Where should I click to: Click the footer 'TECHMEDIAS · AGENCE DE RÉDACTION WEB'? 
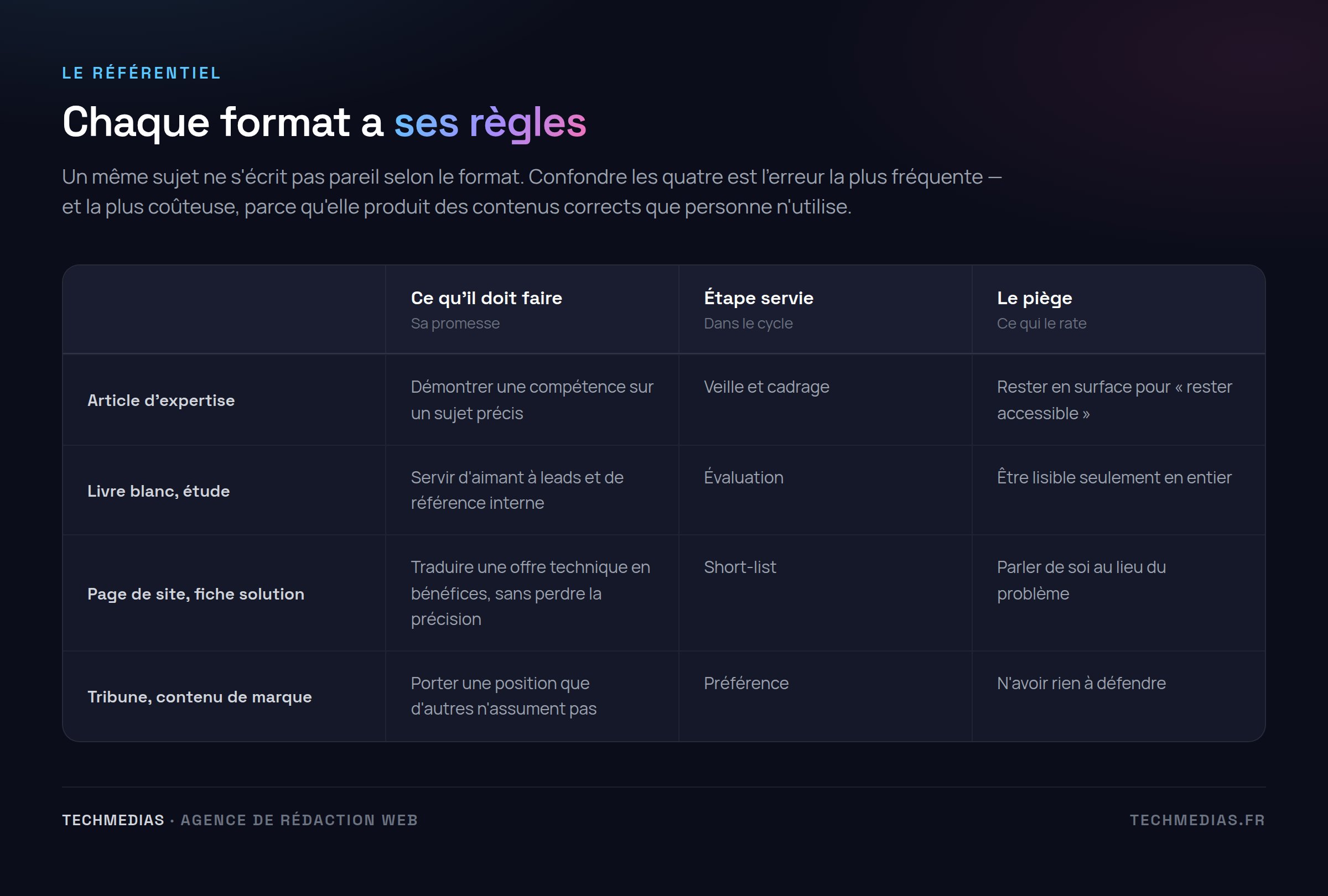tap(240, 820)
